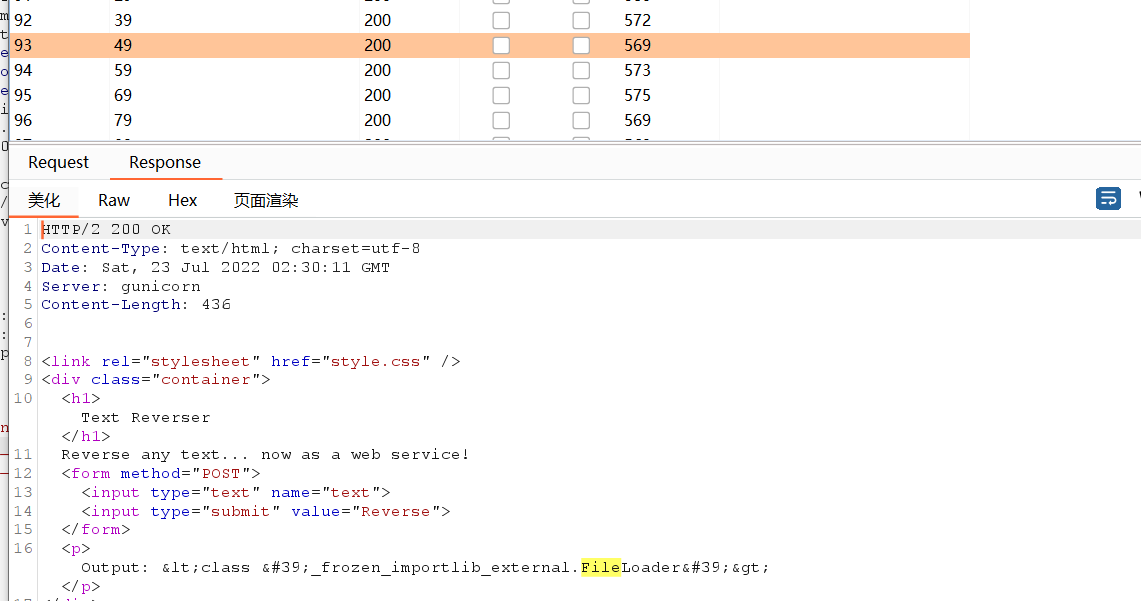Screen dimensions: 1141x601
Task: Click the highlighted "File" match in output
Action: [600, 567]
